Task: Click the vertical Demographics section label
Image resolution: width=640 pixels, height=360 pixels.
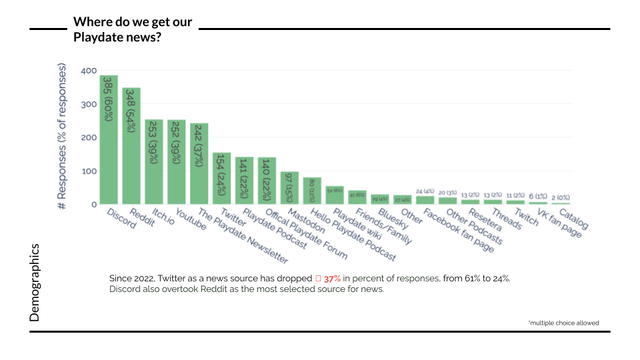Action: [x=35, y=282]
